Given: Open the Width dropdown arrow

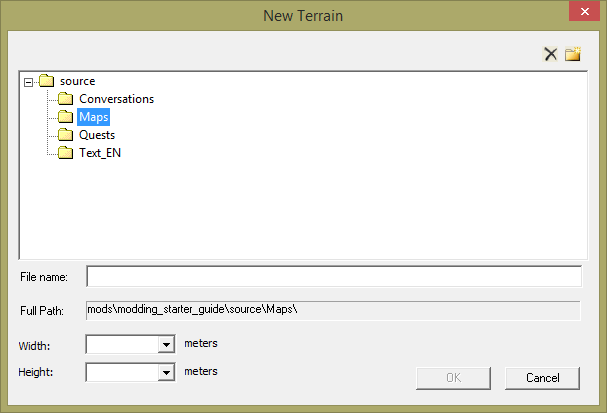Looking at the screenshot, I should 167,345.
